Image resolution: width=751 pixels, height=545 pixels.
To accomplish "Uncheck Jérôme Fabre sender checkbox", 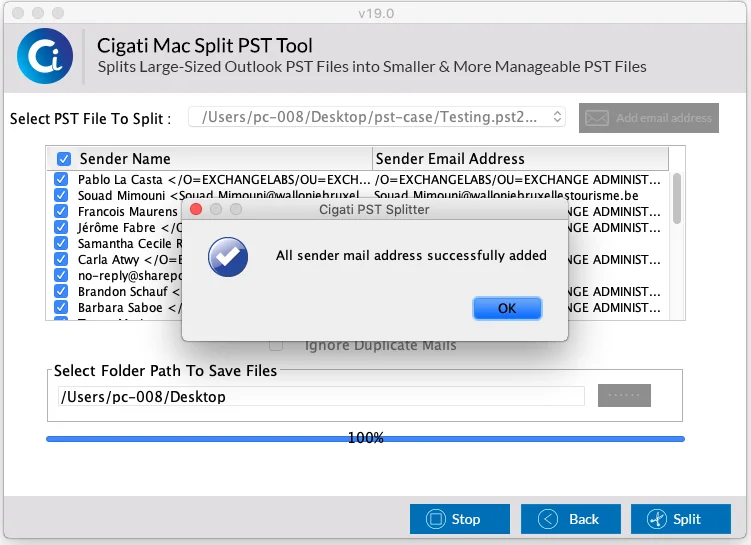I will coord(61,227).
